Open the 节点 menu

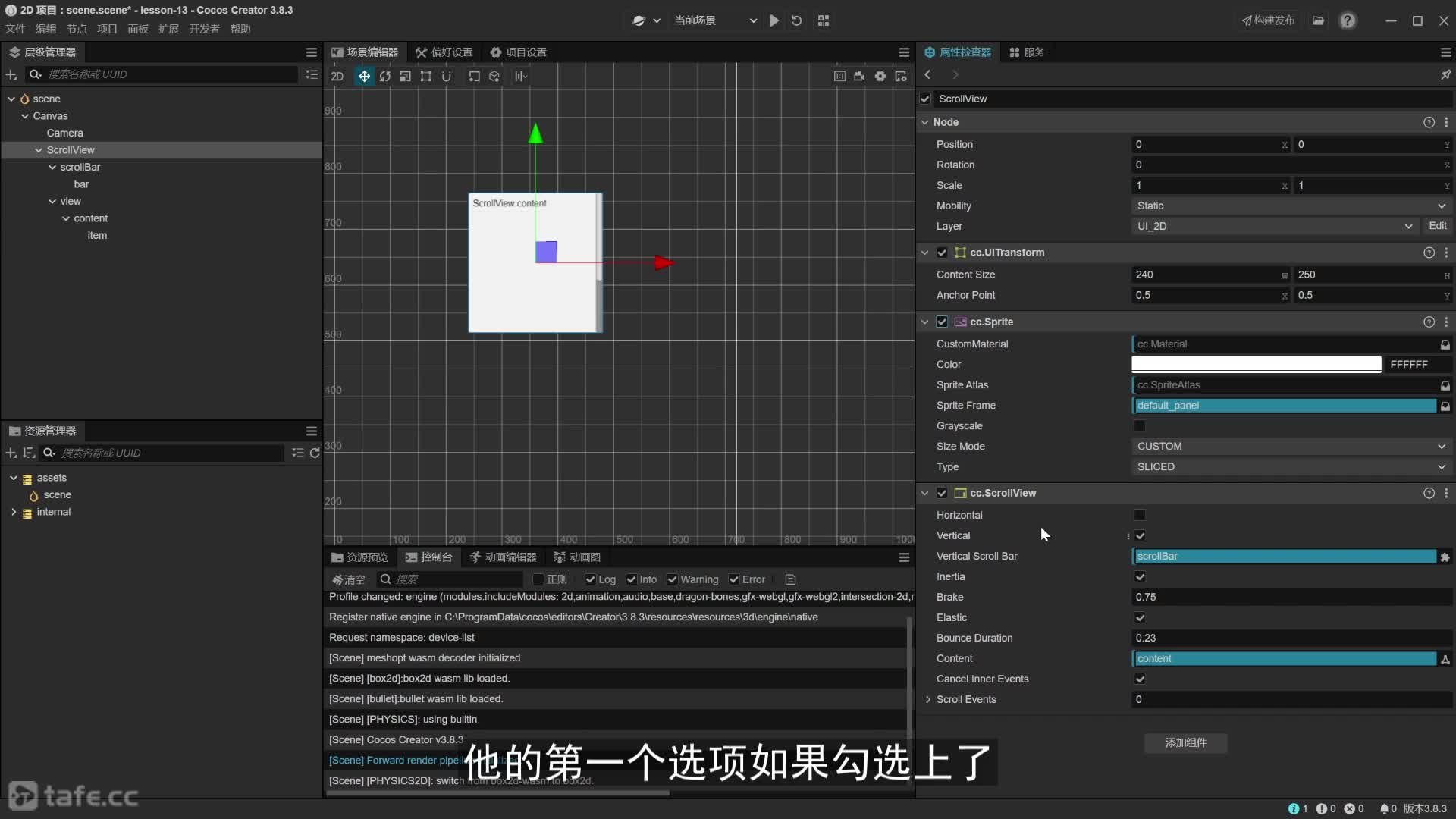tap(77, 29)
